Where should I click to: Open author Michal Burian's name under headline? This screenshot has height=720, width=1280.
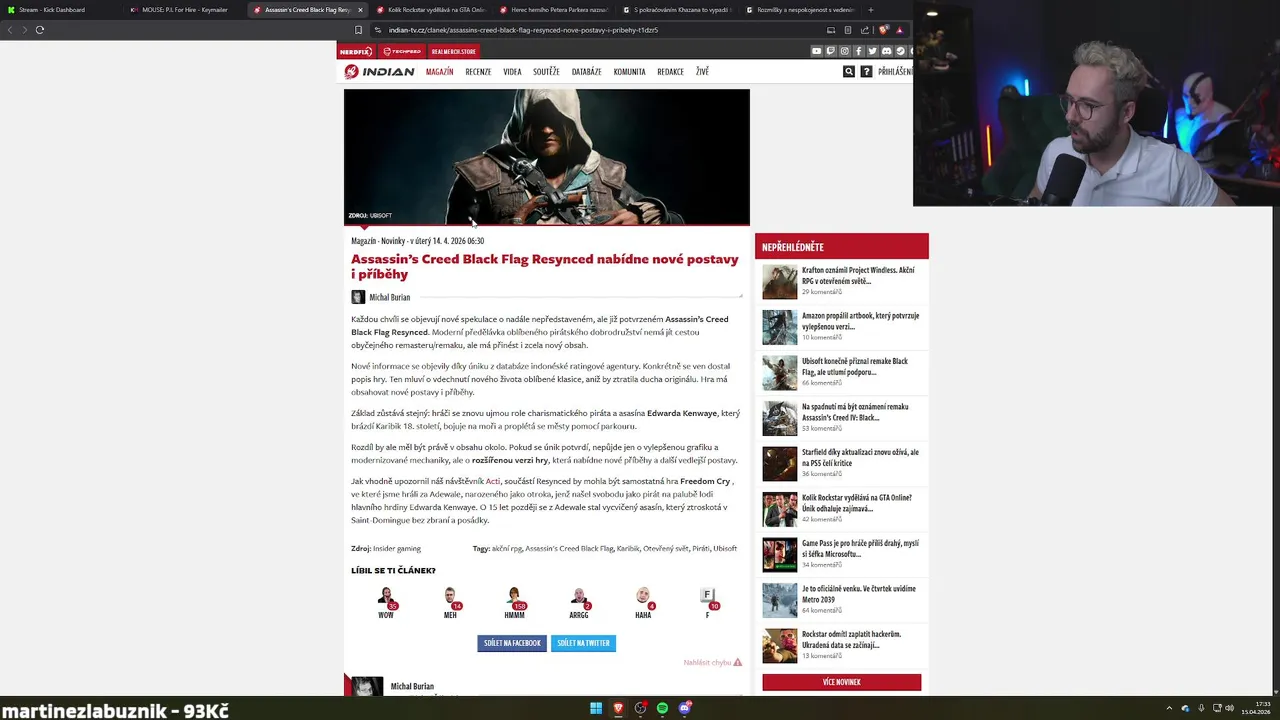pyautogui.click(x=390, y=297)
